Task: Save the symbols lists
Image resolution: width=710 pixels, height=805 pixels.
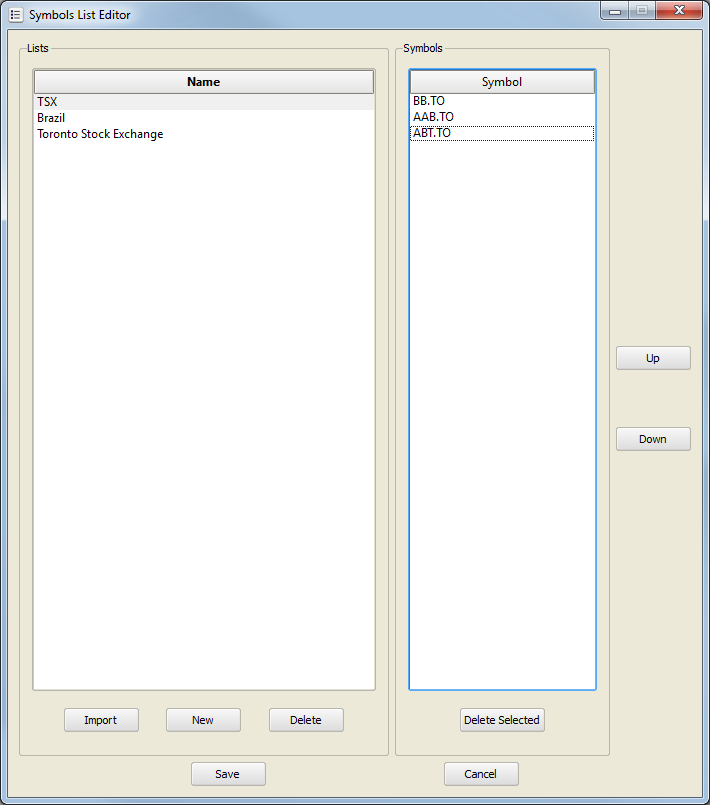Action: tap(228, 774)
